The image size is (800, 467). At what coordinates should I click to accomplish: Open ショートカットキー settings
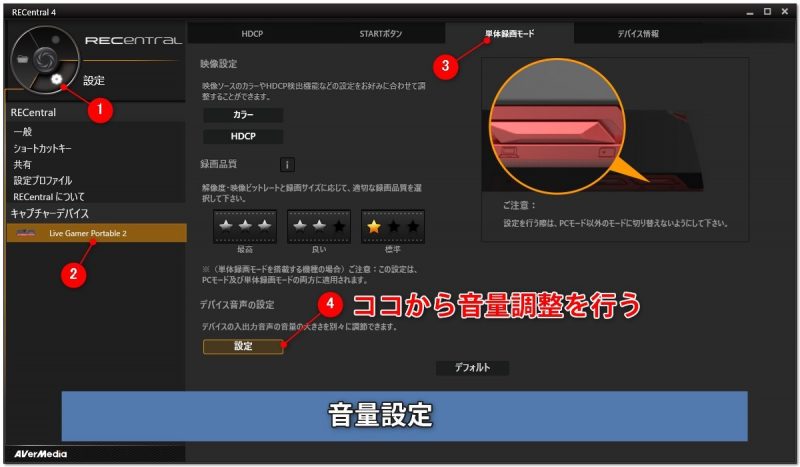pyautogui.click(x=42, y=148)
